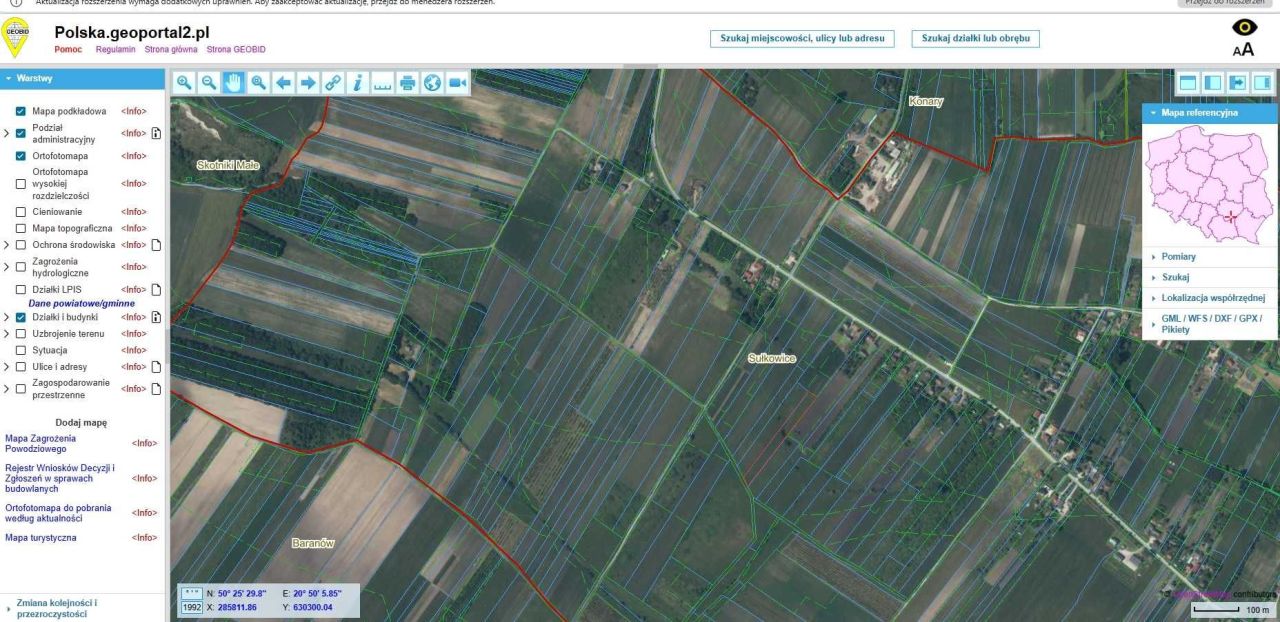The width and height of the screenshot is (1280, 622).
Task: Click the zoom to extent magnifier tool
Action: [x=258, y=82]
